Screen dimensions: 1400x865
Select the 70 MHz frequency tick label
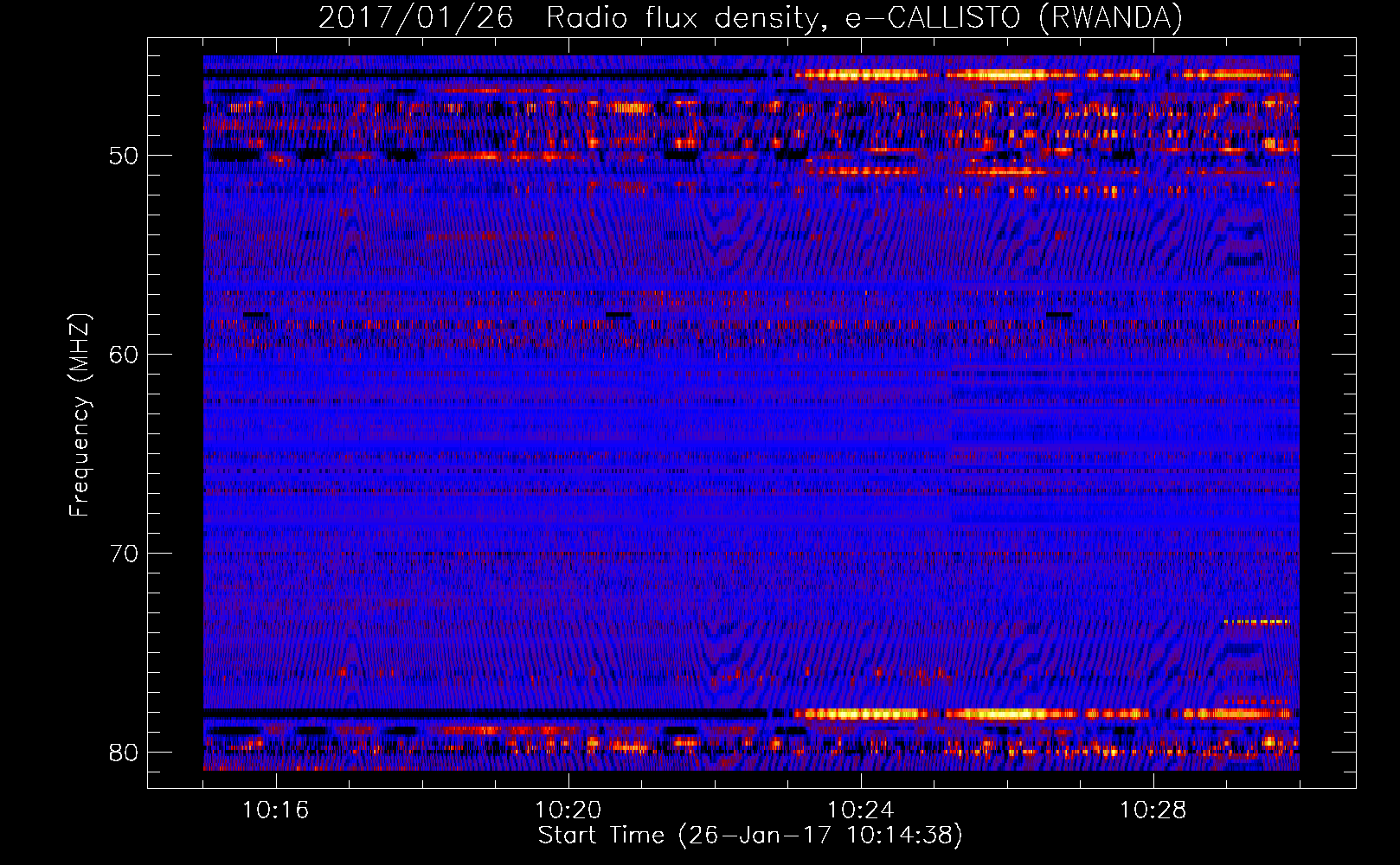tap(124, 554)
